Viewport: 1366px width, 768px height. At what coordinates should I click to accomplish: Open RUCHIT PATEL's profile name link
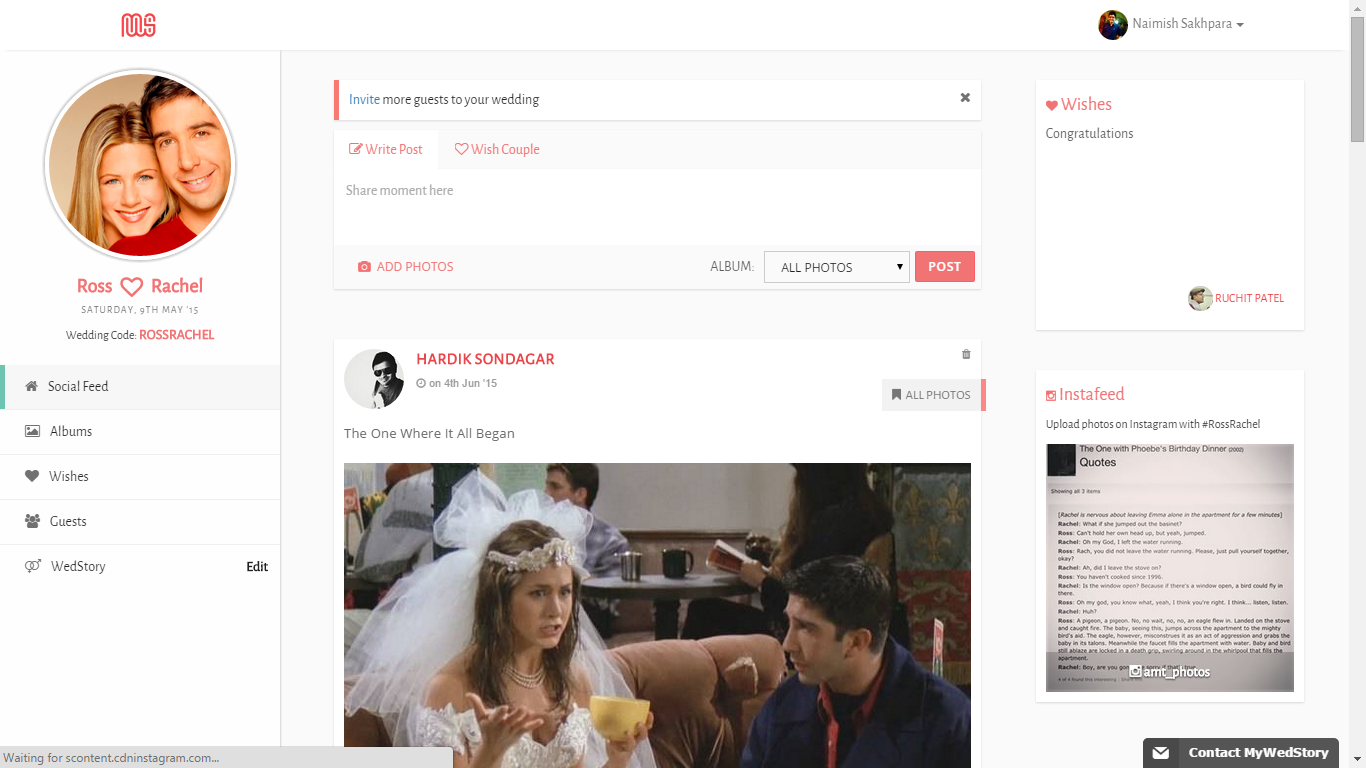coord(1249,298)
